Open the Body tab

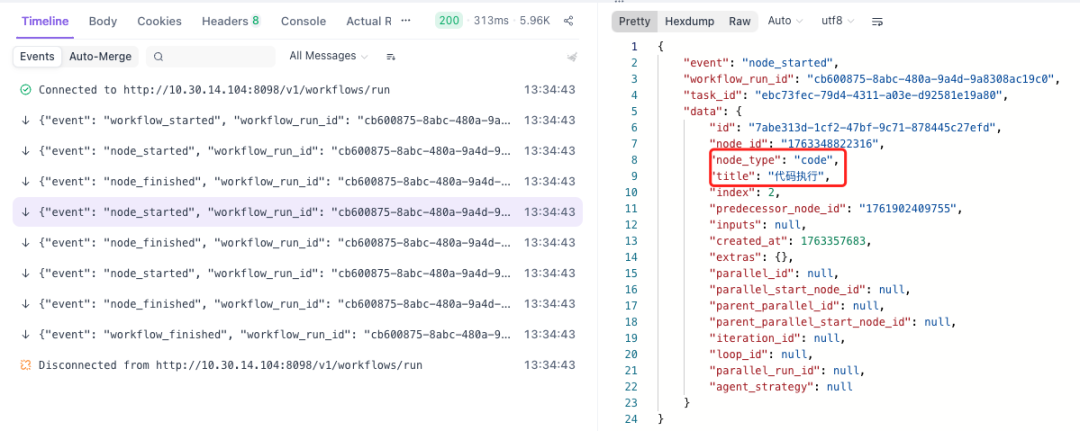pos(103,21)
